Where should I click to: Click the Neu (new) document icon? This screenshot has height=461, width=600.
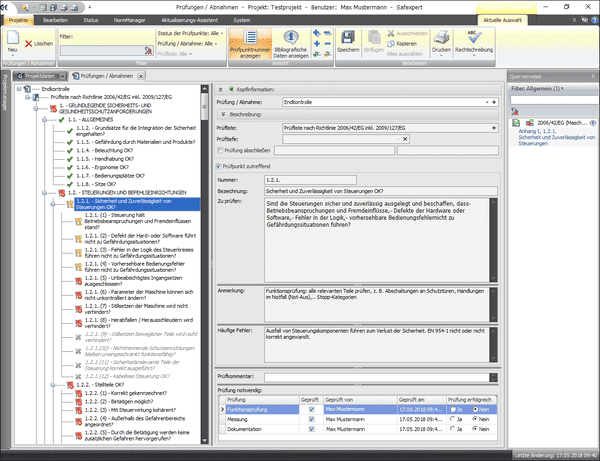click(12, 39)
